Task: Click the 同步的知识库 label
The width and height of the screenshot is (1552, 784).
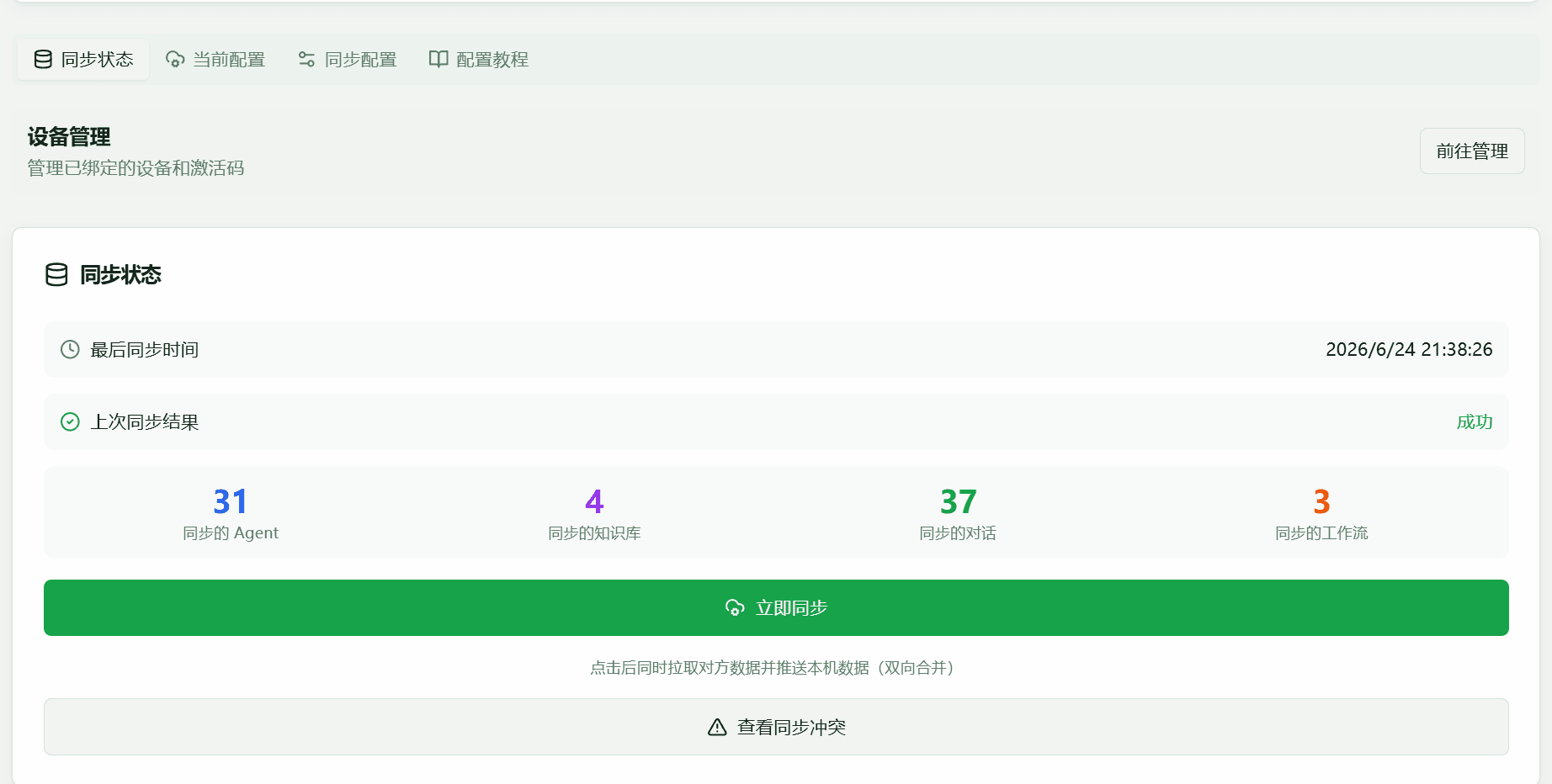Action: click(594, 533)
